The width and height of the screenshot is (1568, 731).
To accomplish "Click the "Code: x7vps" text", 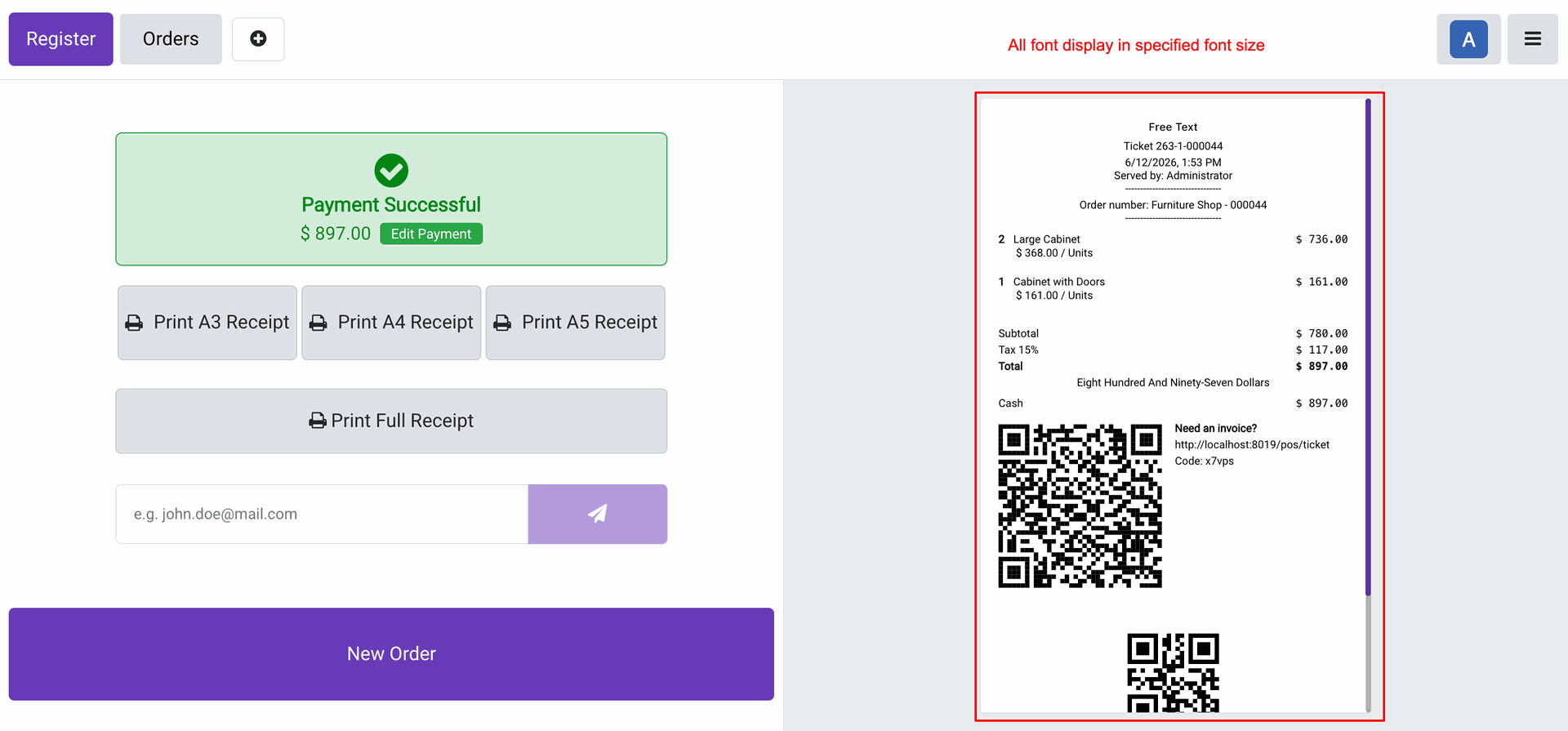I will click(x=1204, y=461).
